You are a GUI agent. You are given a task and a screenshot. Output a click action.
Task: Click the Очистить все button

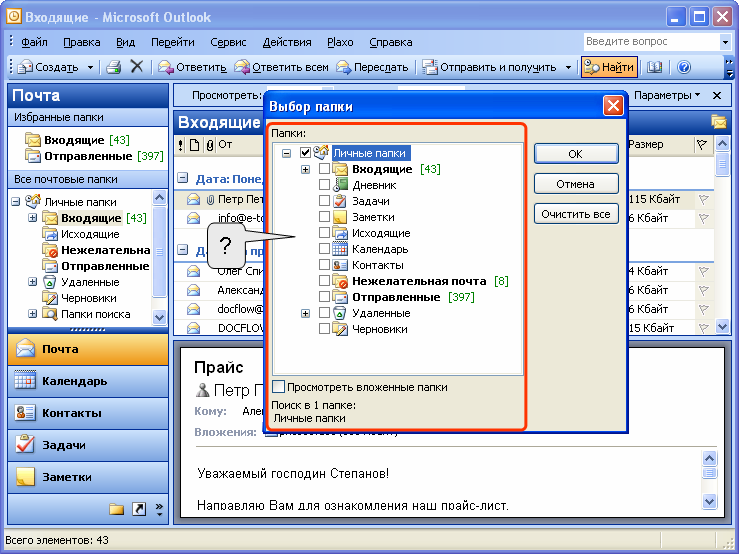[x=575, y=214]
